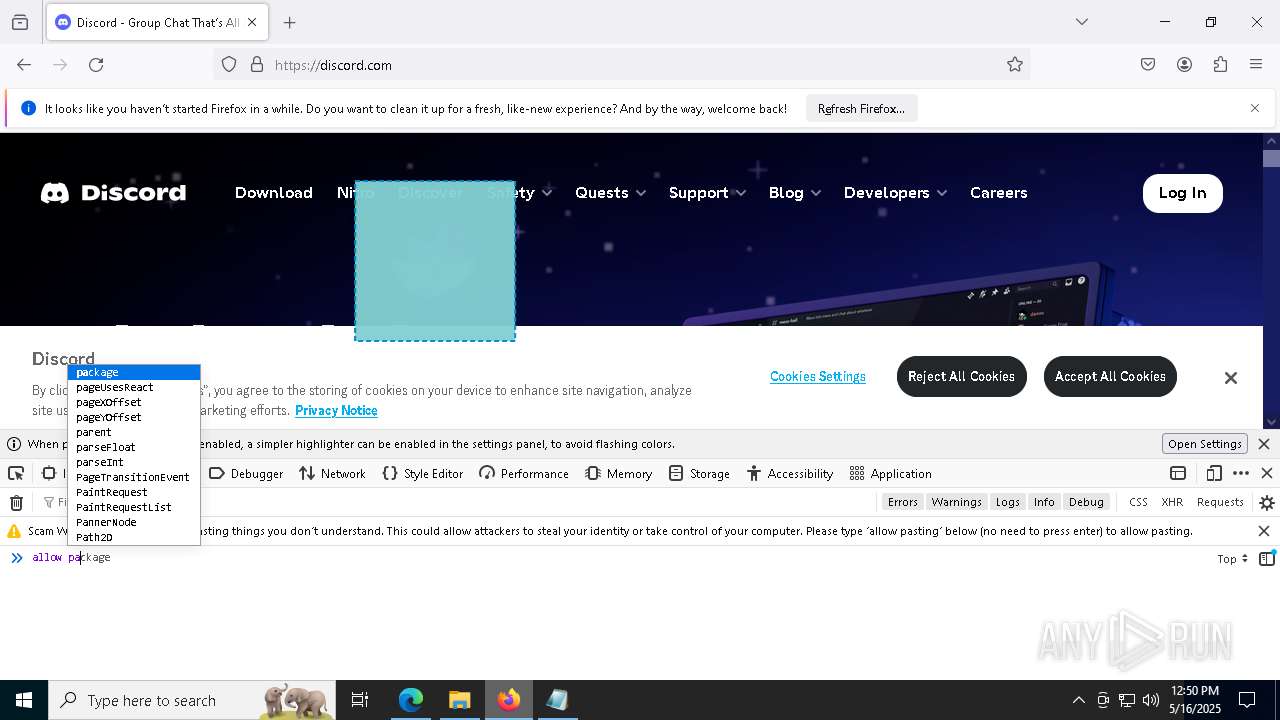Expand the Support navigation dropdown
The height and width of the screenshot is (720, 1280).
click(707, 193)
